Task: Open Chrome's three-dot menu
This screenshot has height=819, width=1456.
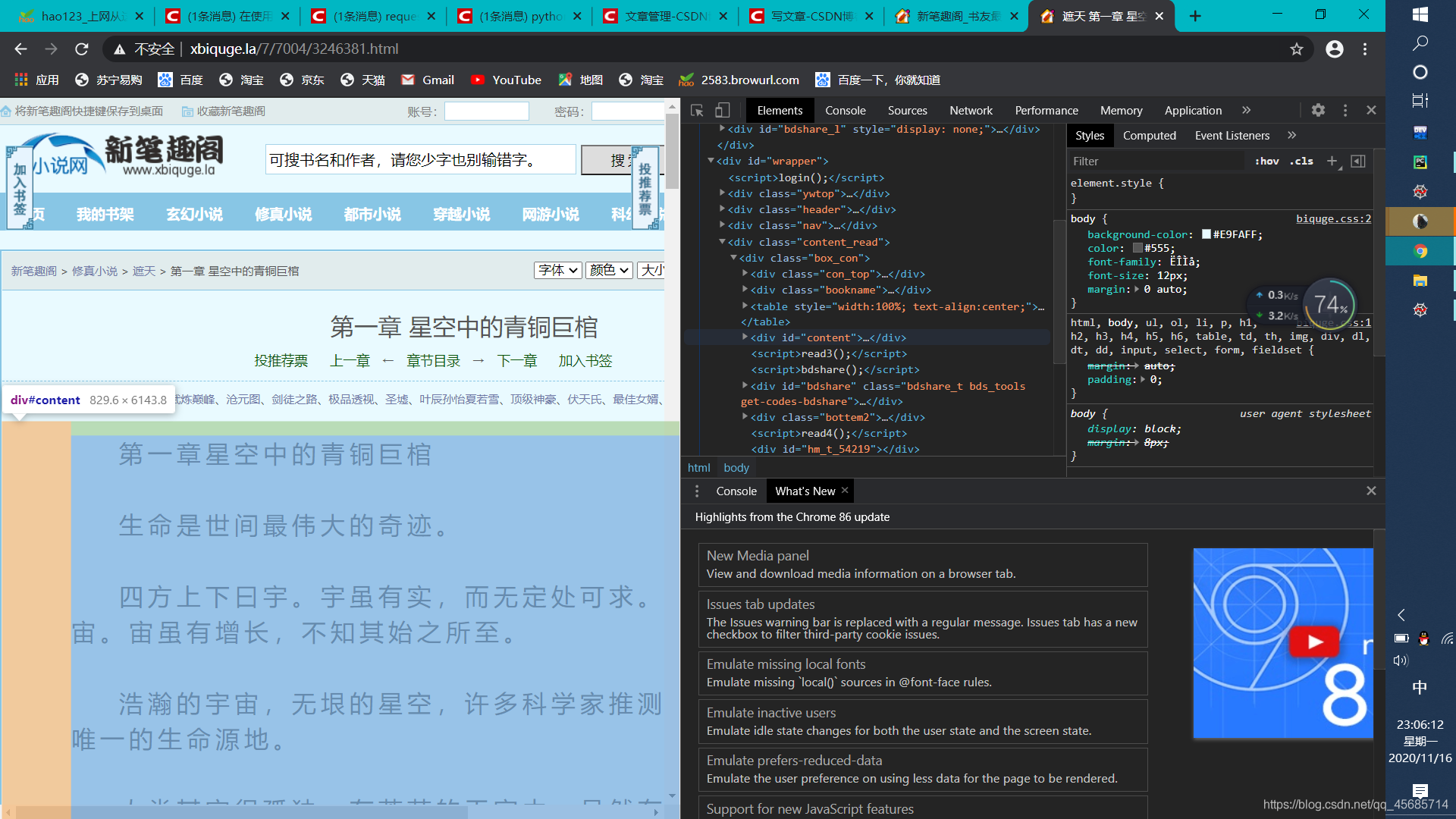Action: coord(1365,49)
